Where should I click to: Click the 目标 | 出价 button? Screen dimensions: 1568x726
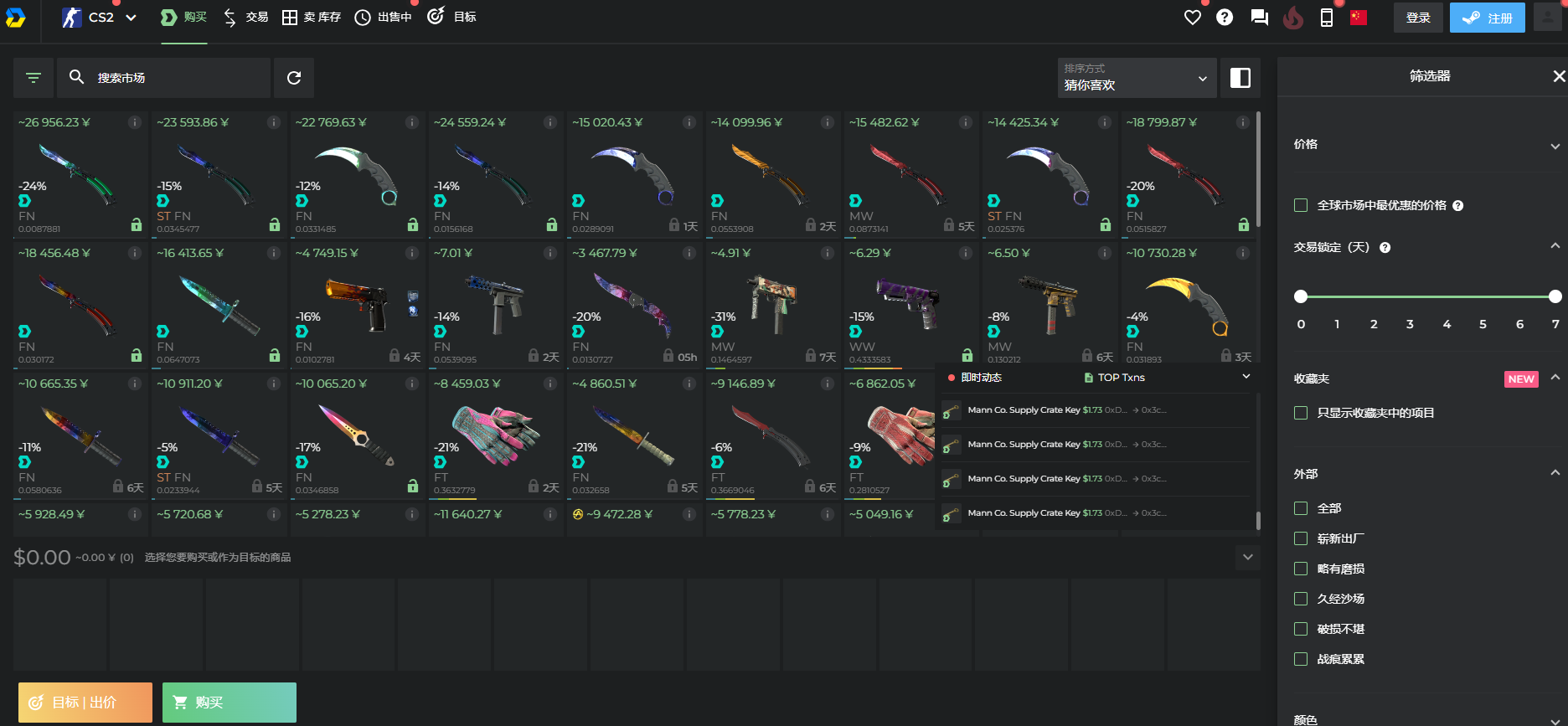pyautogui.click(x=85, y=703)
